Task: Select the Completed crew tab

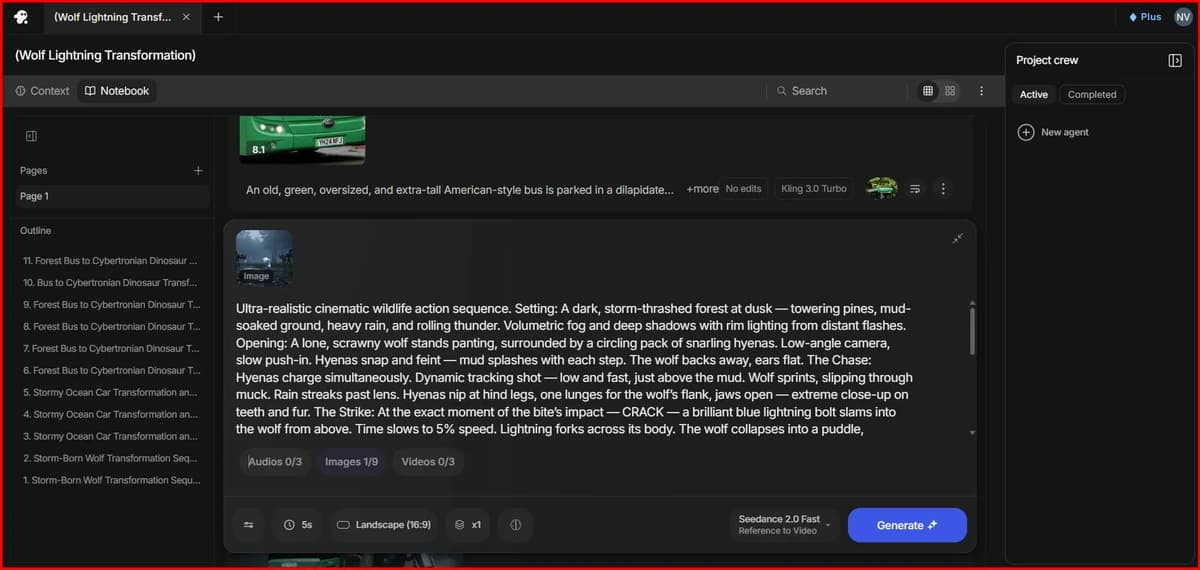Action: [1092, 95]
